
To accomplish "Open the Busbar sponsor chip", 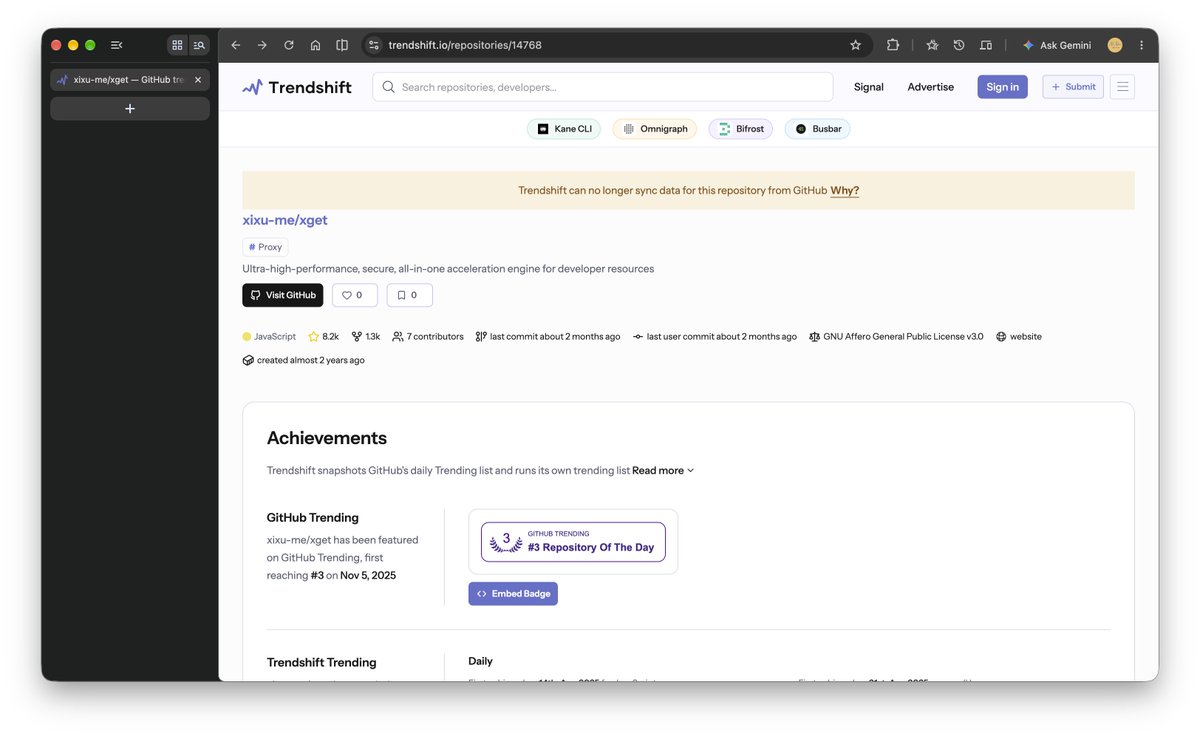I will click(818, 129).
